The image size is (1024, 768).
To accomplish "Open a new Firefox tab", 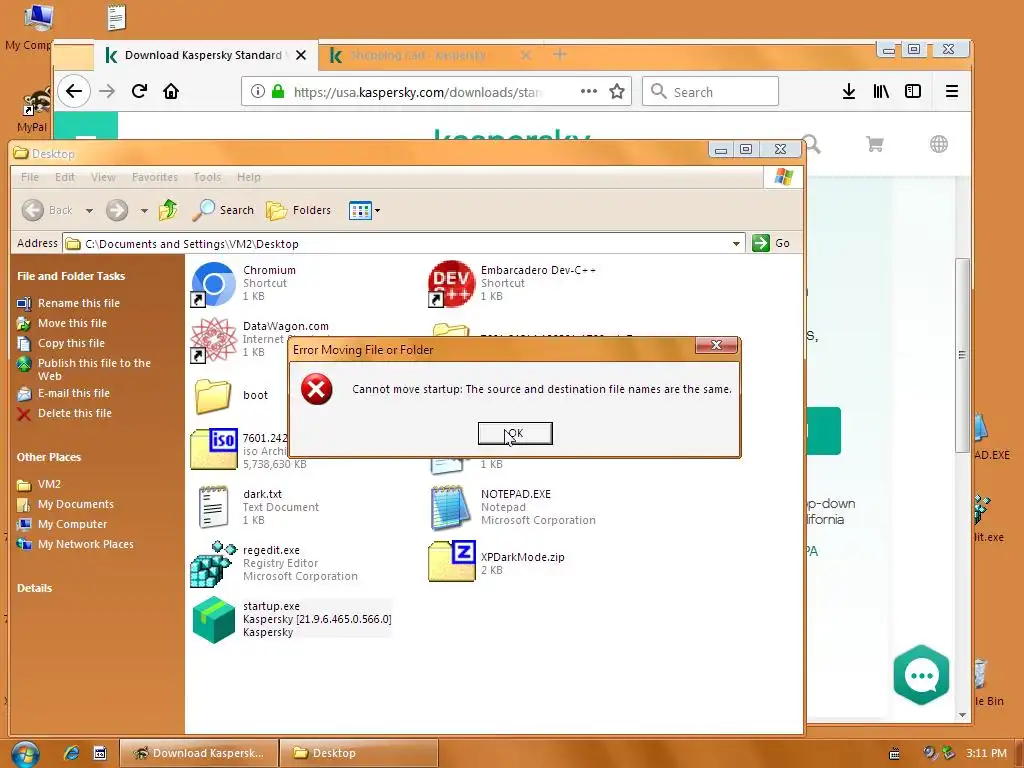I will [x=560, y=55].
